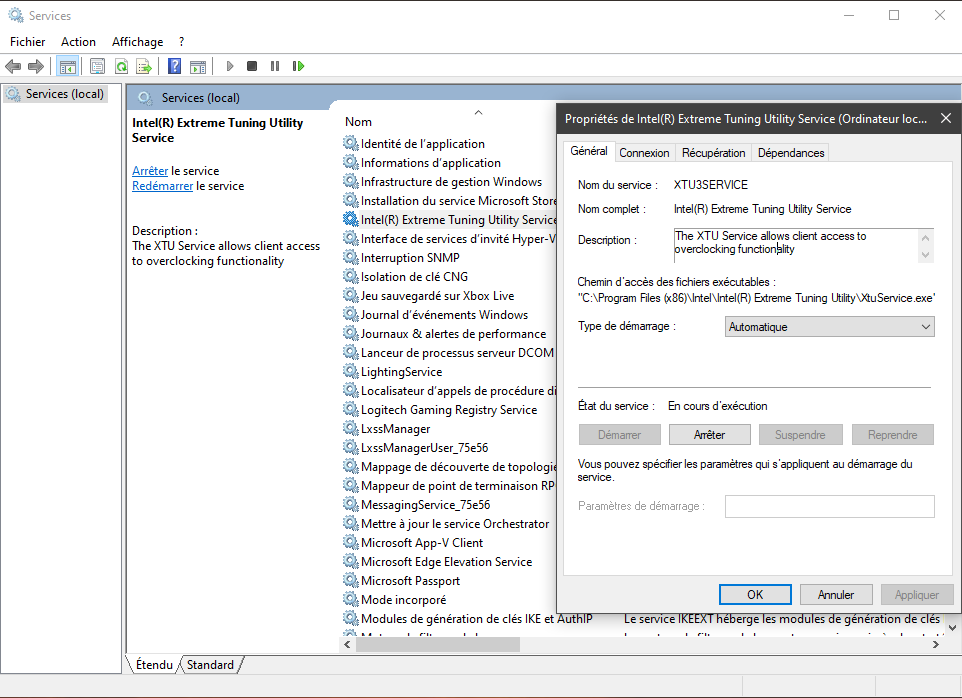
Task: Click the Restart Service toolbar icon
Action: point(299,66)
